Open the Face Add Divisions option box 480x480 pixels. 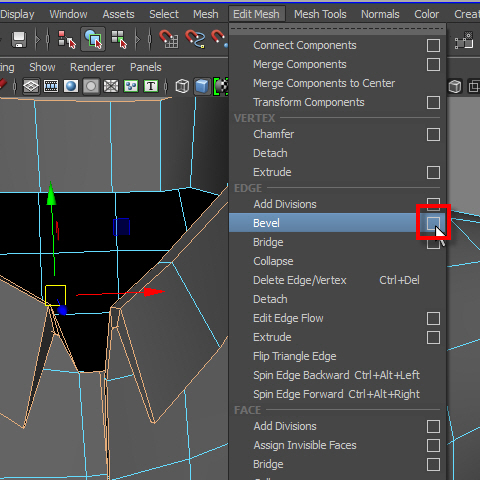[x=433, y=426]
